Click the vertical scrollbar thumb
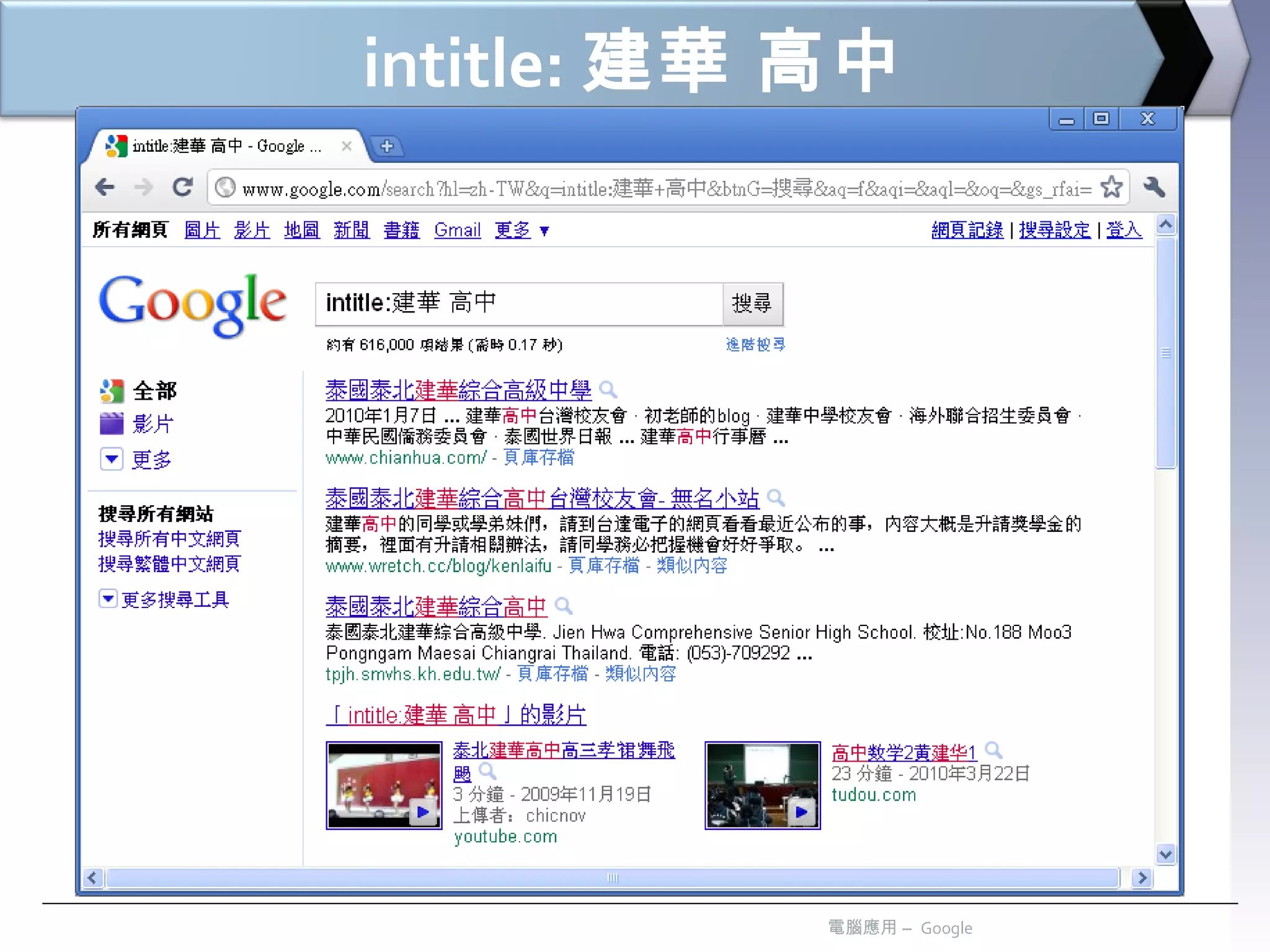This screenshot has width=1270, height=952. click(x=1166, y=353)
